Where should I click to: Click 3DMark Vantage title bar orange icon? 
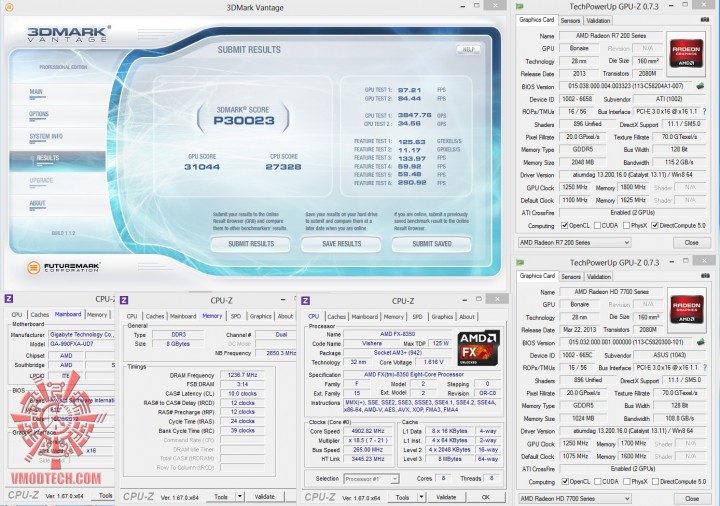tap(9, 7)
